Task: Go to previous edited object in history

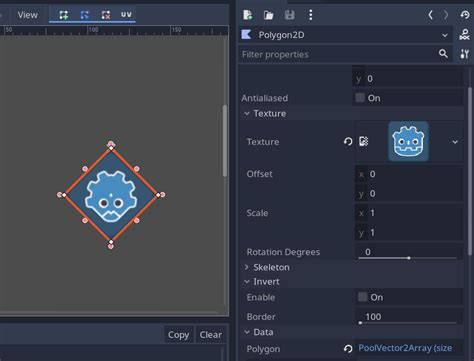Action: [430, 15]
